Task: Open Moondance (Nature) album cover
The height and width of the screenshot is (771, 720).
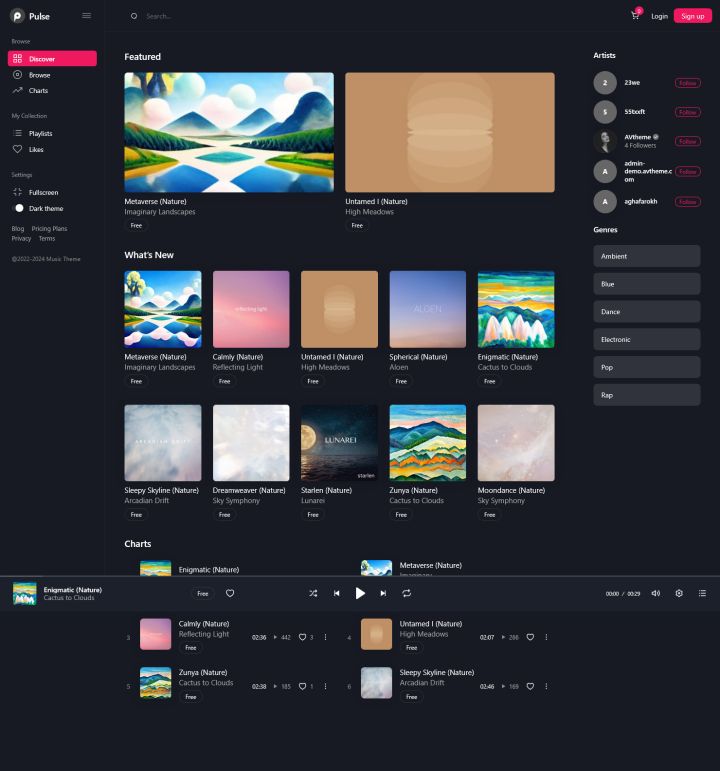Action: [x=516, y=443]
